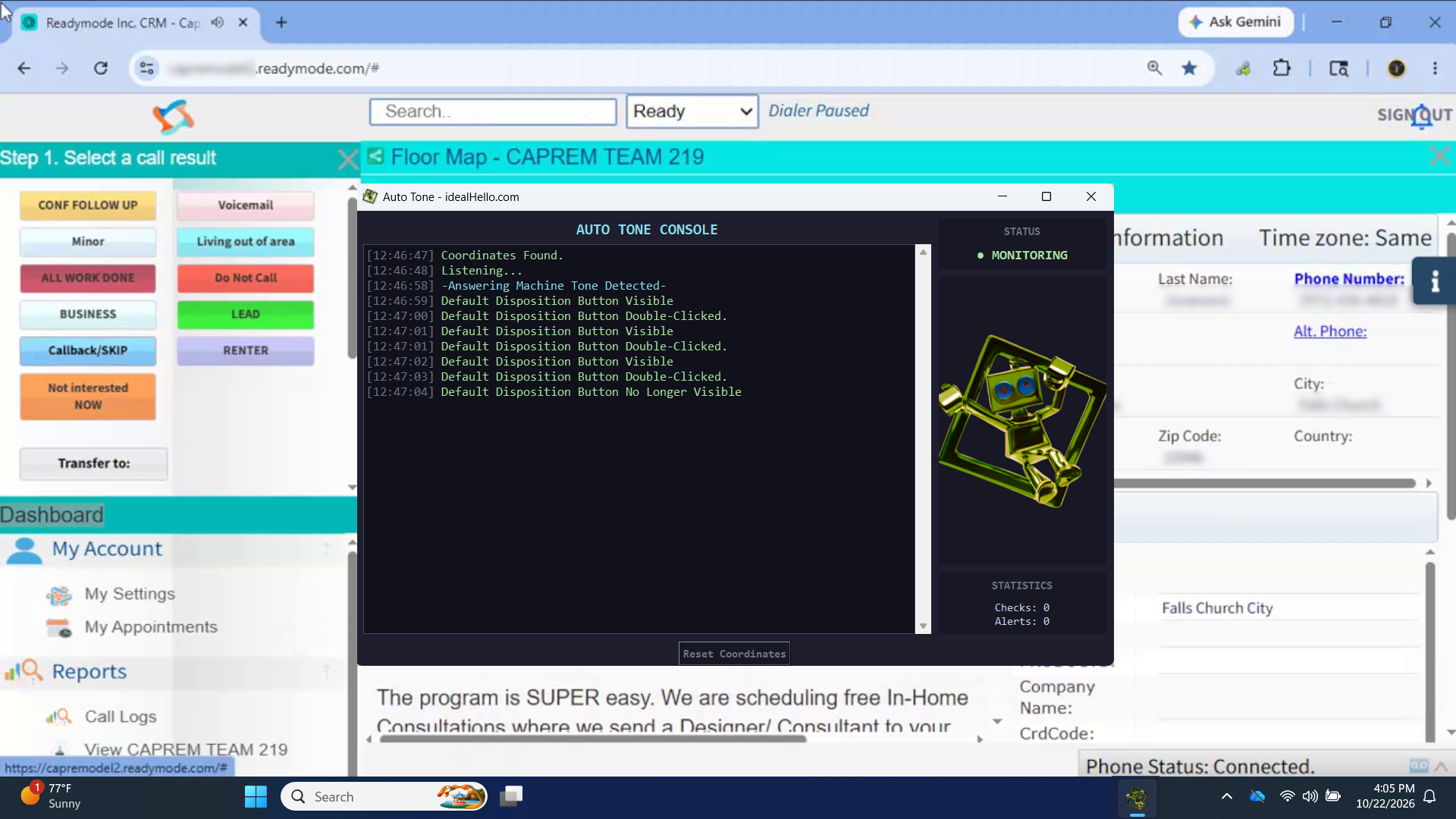The width and height of the screenshot is (1456, 819).
Task: Select the CONF FOLLOW UP call result
Action: 88,205
